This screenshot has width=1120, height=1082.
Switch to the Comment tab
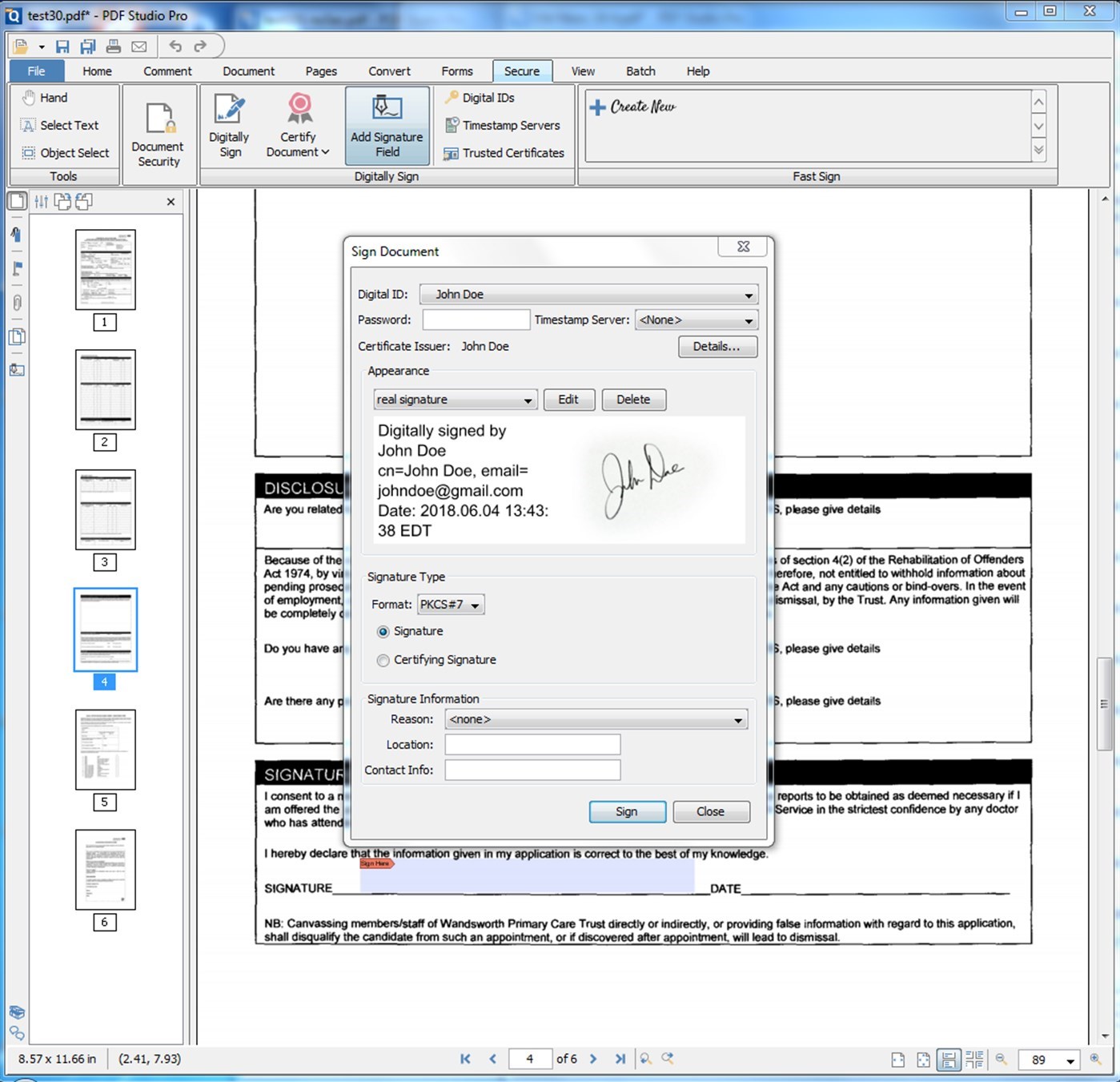tap(167, 71)
